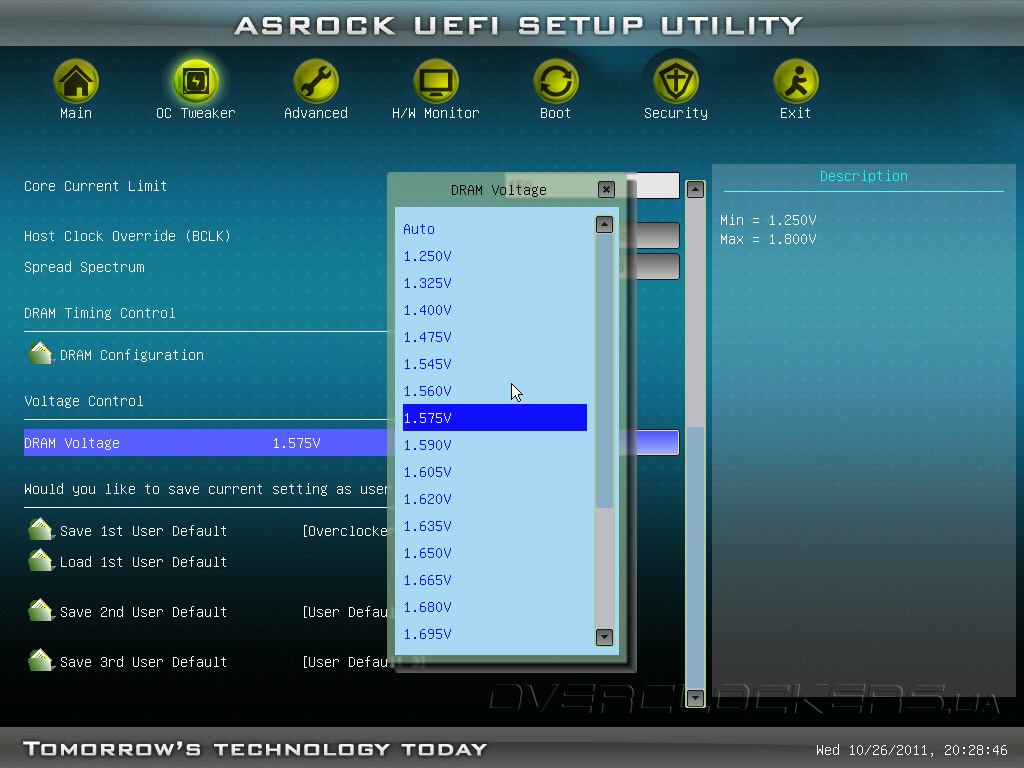1024x768 pixels.
Task: Pick the 1.695V voltage entry
Action: (x=494, y=634)
